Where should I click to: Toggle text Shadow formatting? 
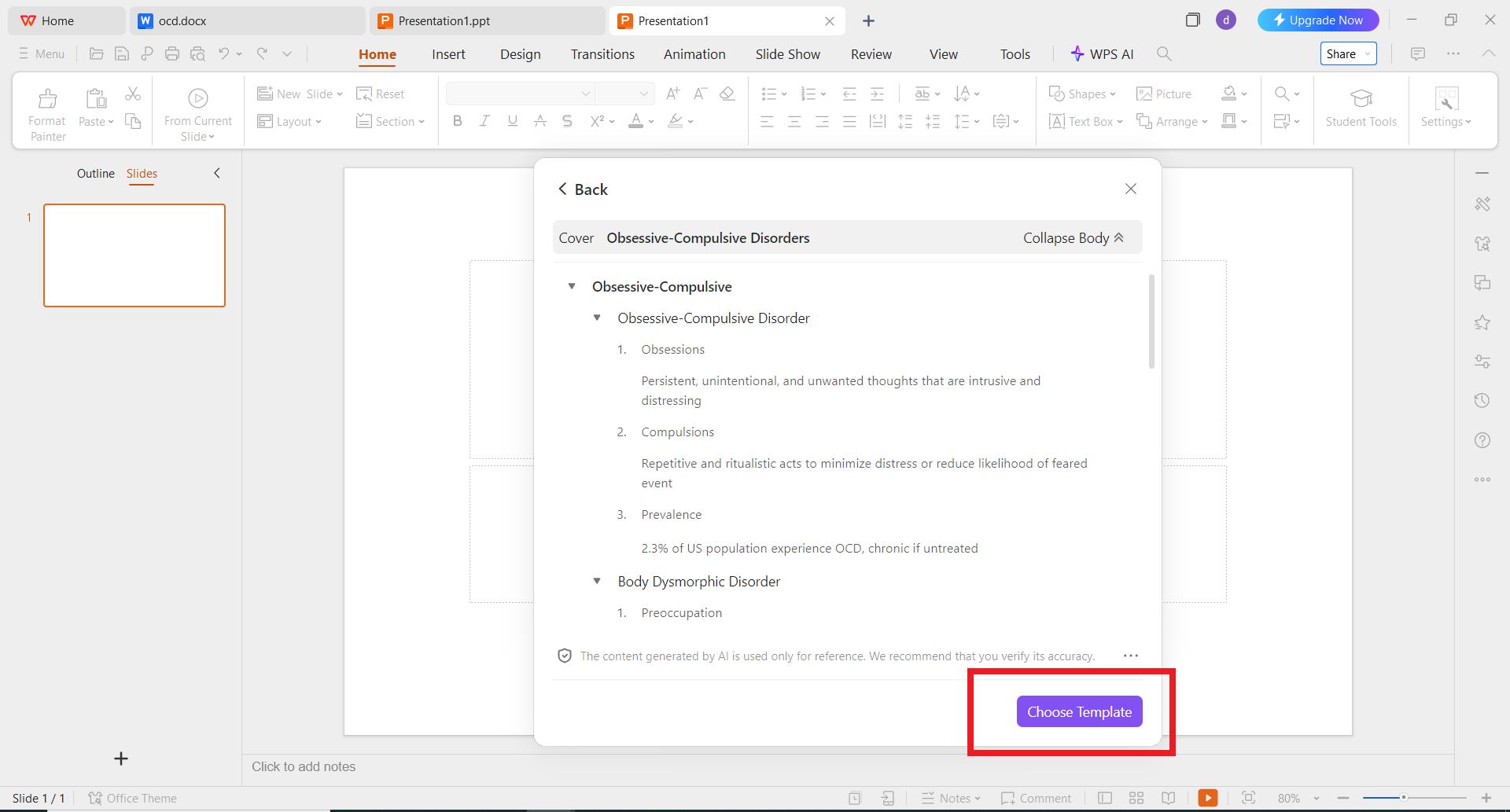coord(567,121)
